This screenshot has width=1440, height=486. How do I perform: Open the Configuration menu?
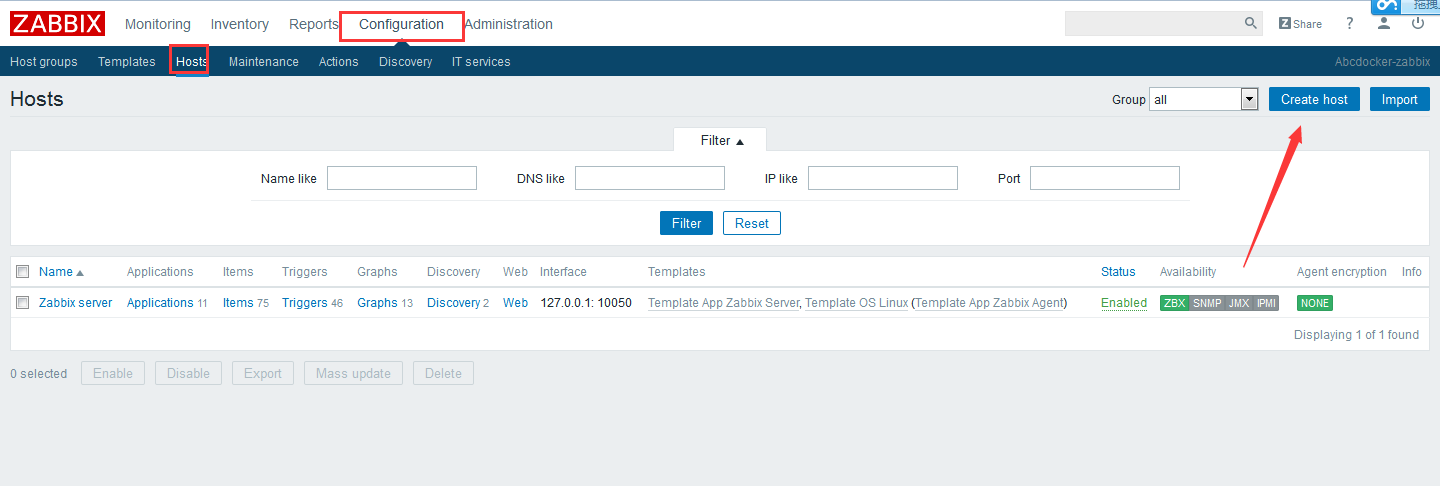(401, 24)
